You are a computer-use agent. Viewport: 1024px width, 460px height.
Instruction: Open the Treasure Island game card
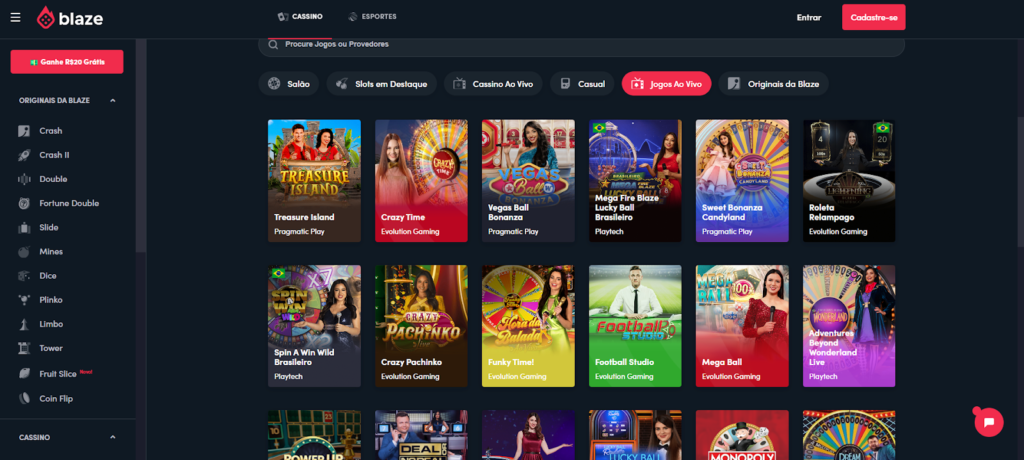314,181
